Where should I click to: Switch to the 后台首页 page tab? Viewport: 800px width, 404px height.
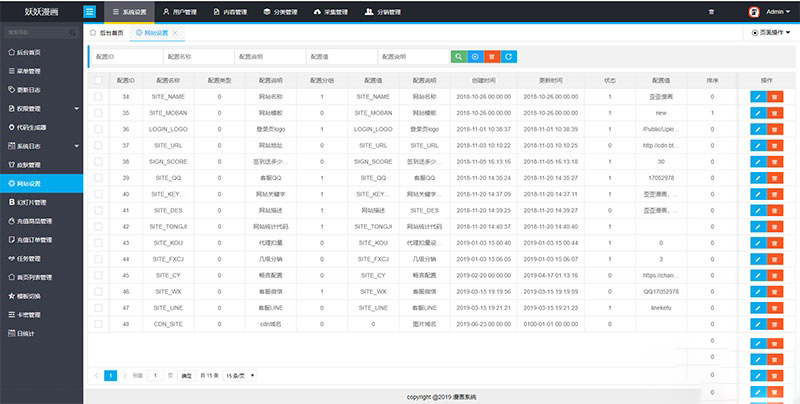(107, 33)
